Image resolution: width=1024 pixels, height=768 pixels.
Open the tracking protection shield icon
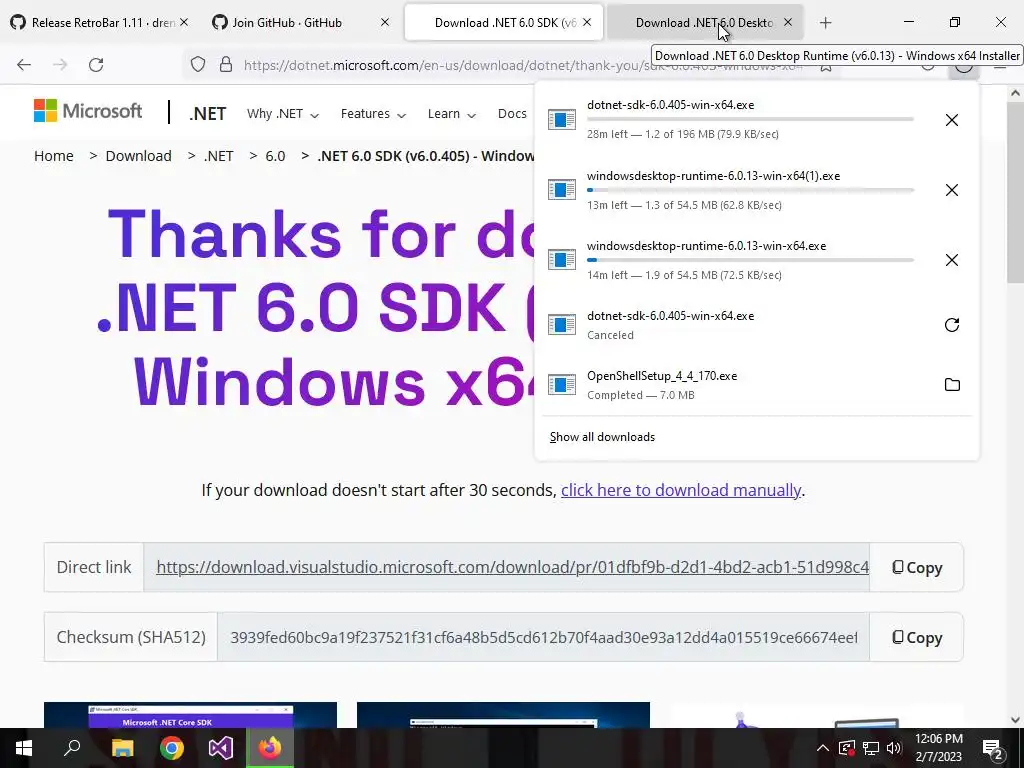pos(198,65)
